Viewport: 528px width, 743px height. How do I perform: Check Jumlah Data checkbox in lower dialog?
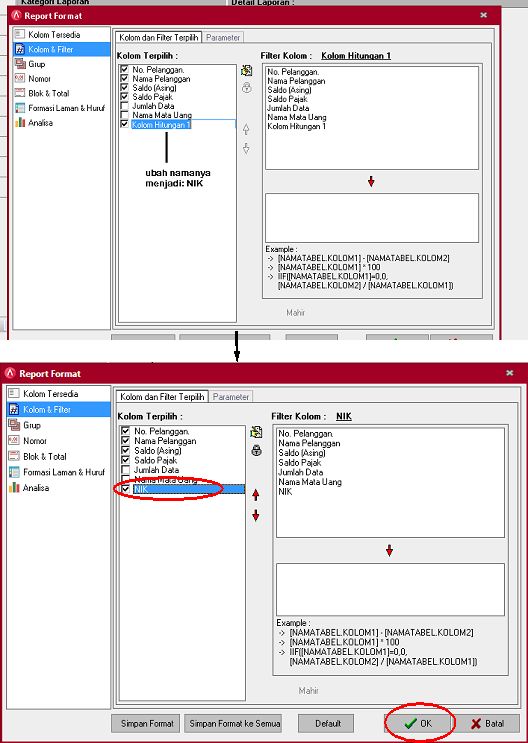click(x=126, y=470)
